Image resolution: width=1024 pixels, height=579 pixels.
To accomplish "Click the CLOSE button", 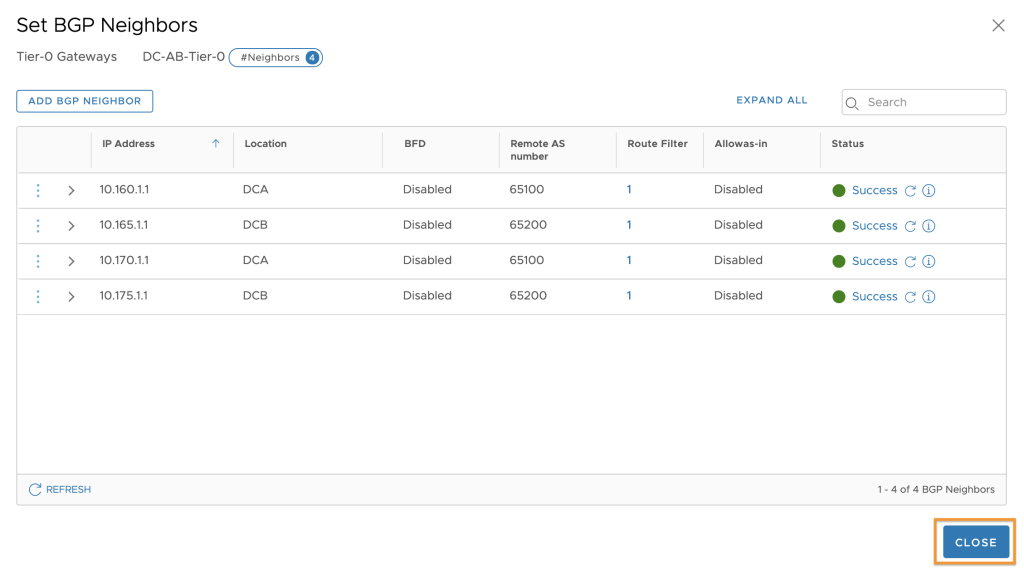I will [976, 542].
